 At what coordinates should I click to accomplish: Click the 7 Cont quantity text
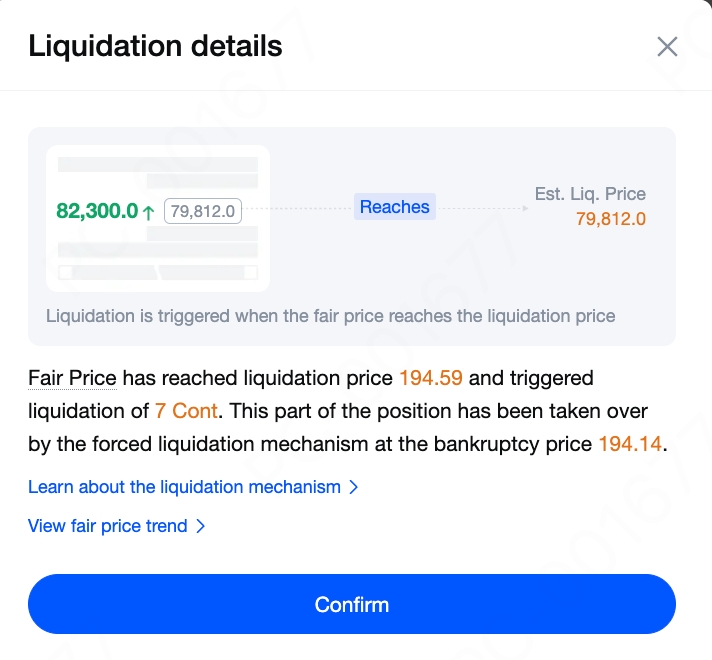coord(186,411)
